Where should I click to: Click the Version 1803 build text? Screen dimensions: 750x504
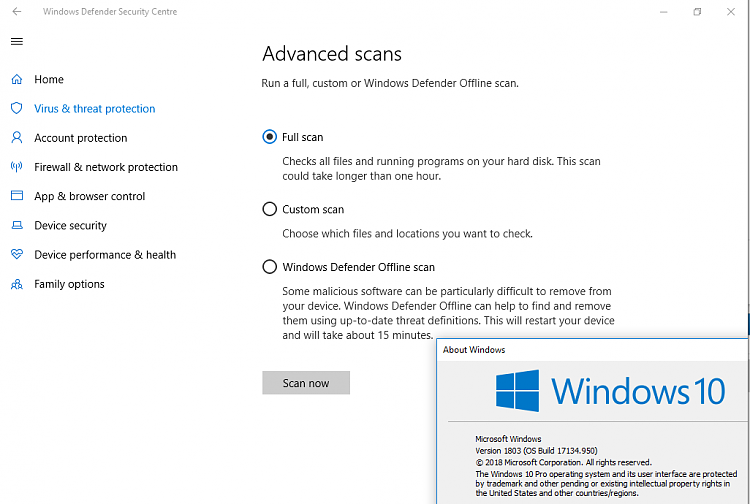tap(536, 450)
